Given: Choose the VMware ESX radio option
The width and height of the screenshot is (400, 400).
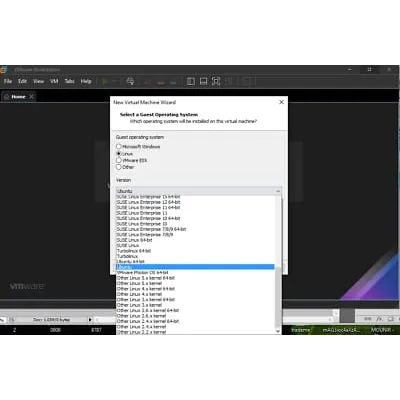Looking at the screenshot, I should click(119, 160).
